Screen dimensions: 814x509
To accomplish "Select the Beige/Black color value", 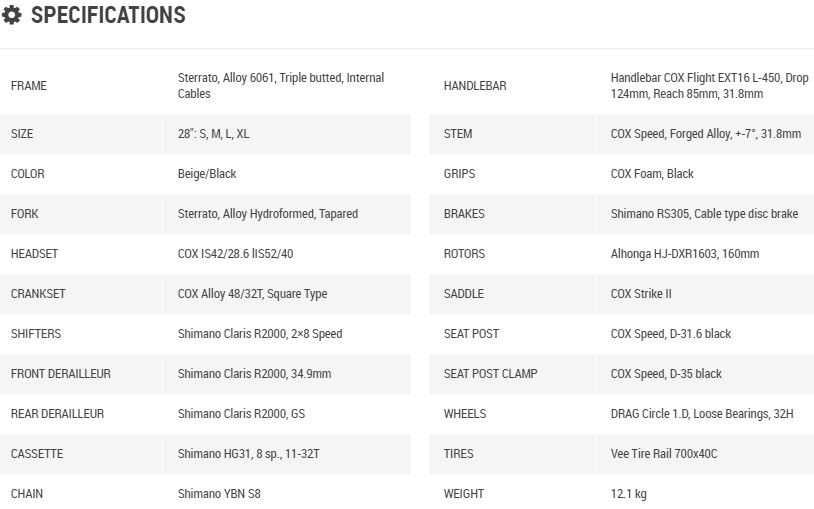I will (207, 174).
